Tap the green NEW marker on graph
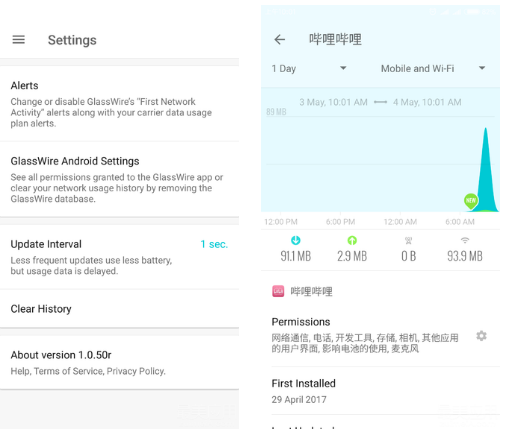 click(x=471, y=201)
